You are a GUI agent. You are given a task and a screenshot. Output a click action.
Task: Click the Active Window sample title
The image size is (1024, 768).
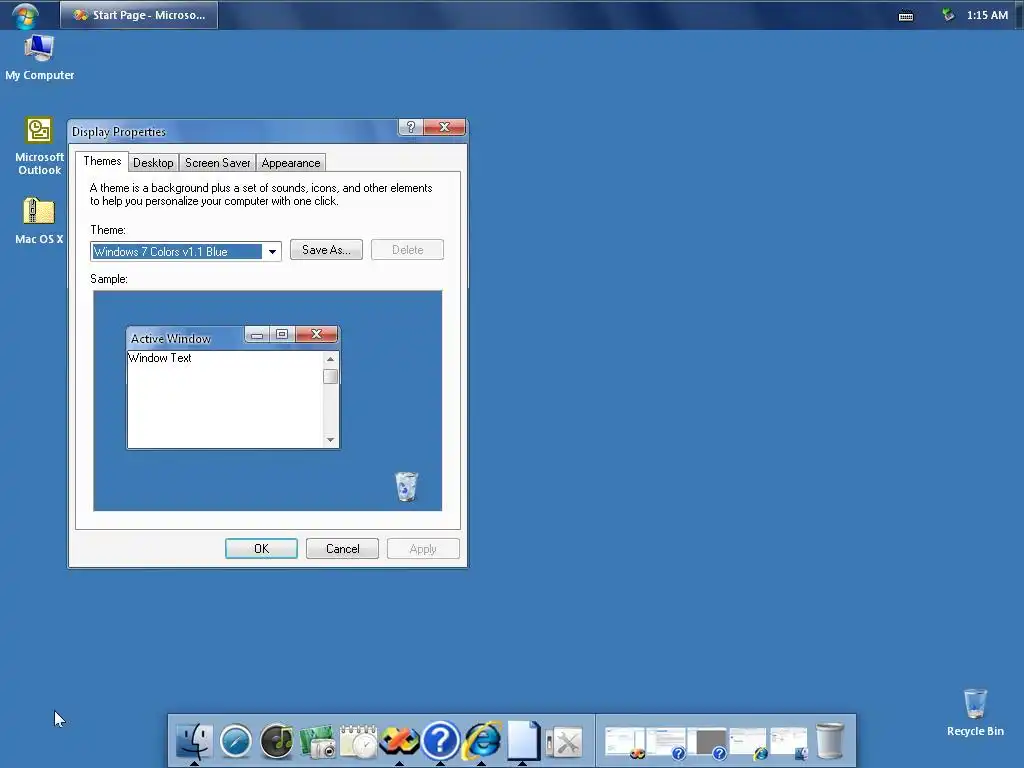coord(170,338)
